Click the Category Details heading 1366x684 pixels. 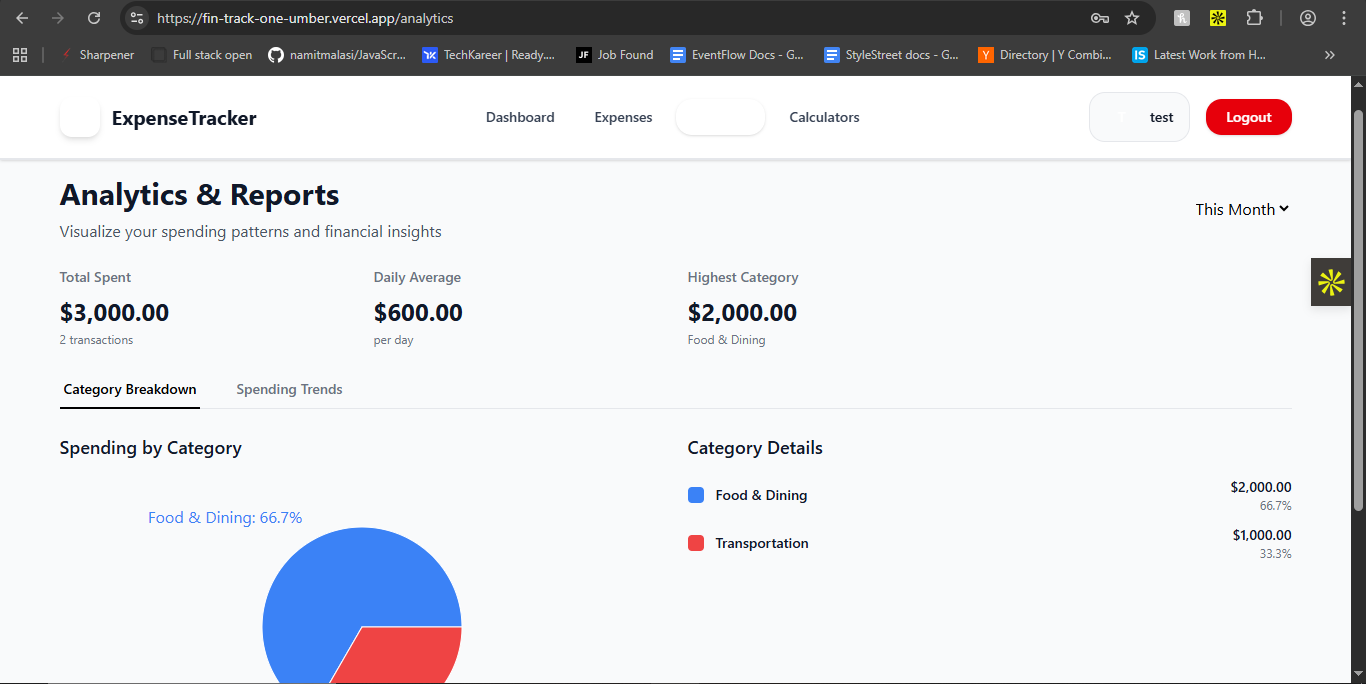[x=755, y=448]
